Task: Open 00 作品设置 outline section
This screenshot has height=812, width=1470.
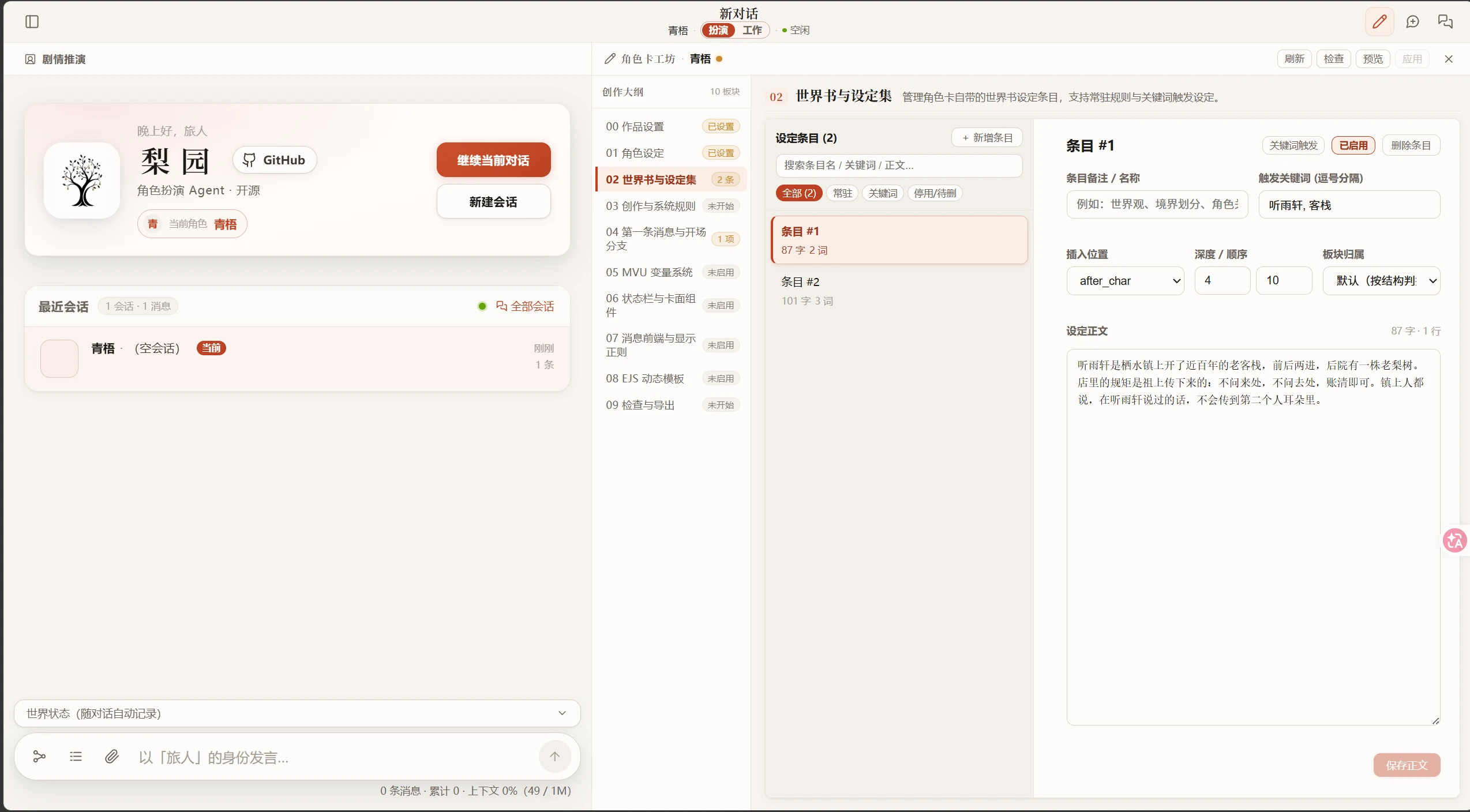Action: [672, 126]
